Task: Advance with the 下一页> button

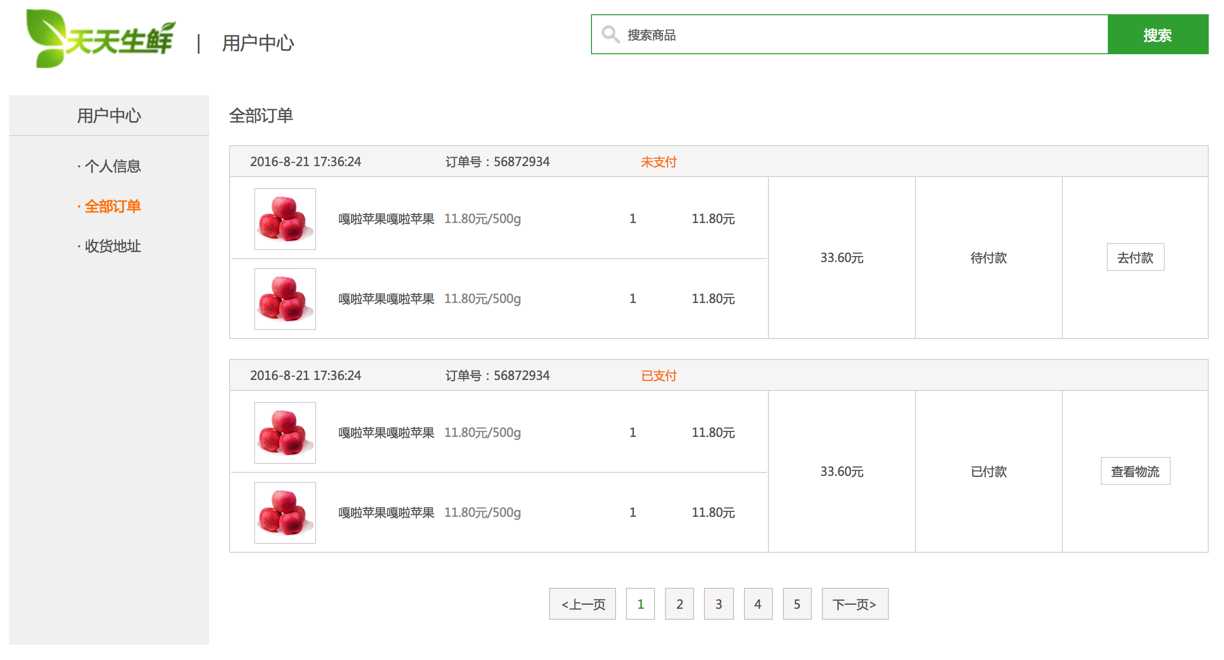Action: (x=855, y=604)
